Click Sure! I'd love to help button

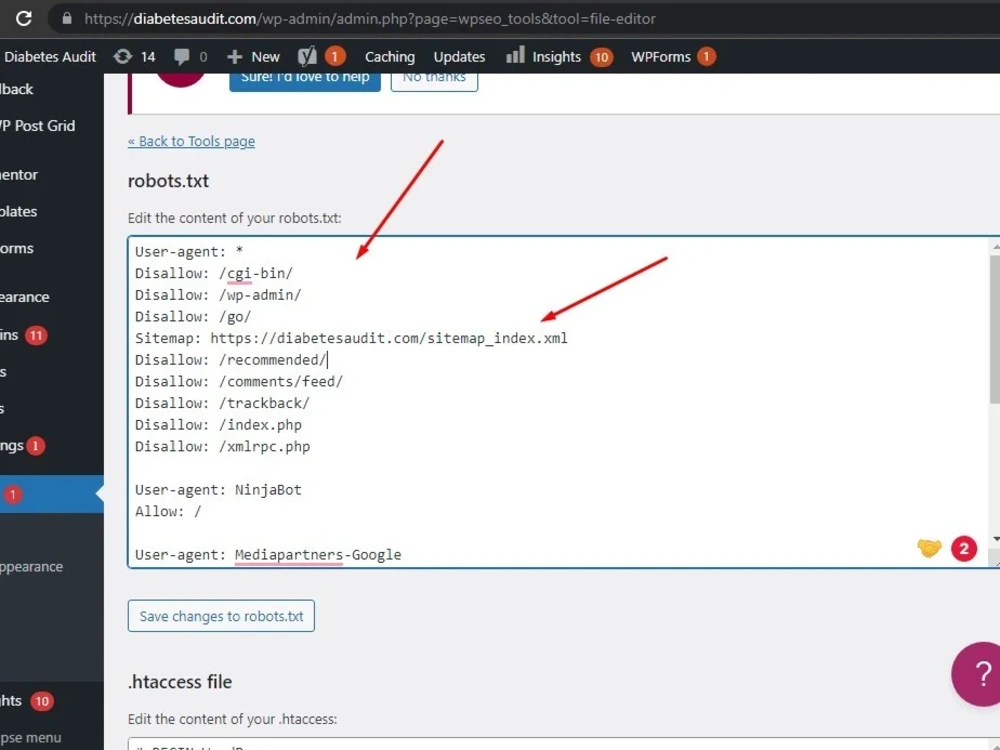(305, 79)
